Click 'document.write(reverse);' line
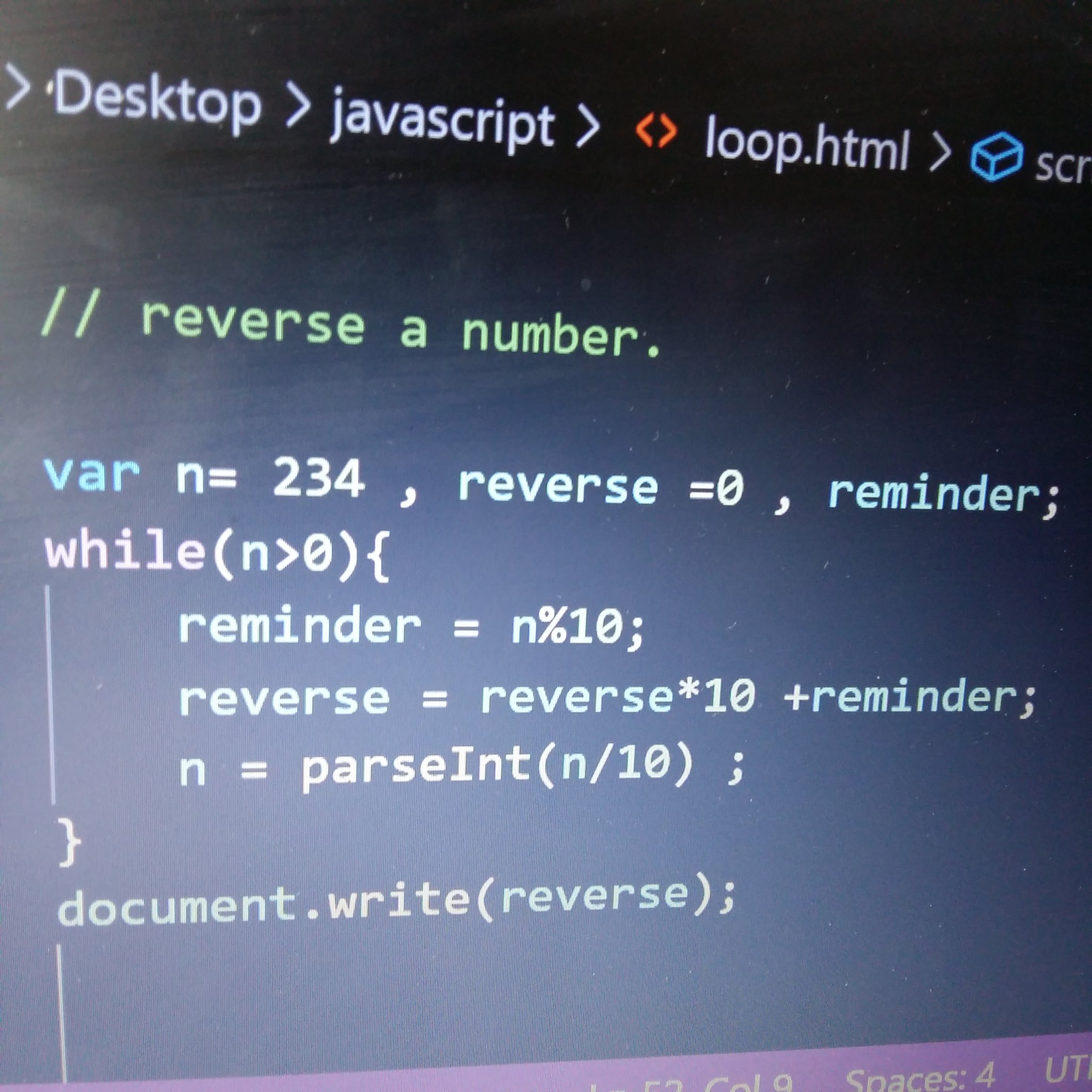This screenshot has width=1092, height=1092. [397, 901]
